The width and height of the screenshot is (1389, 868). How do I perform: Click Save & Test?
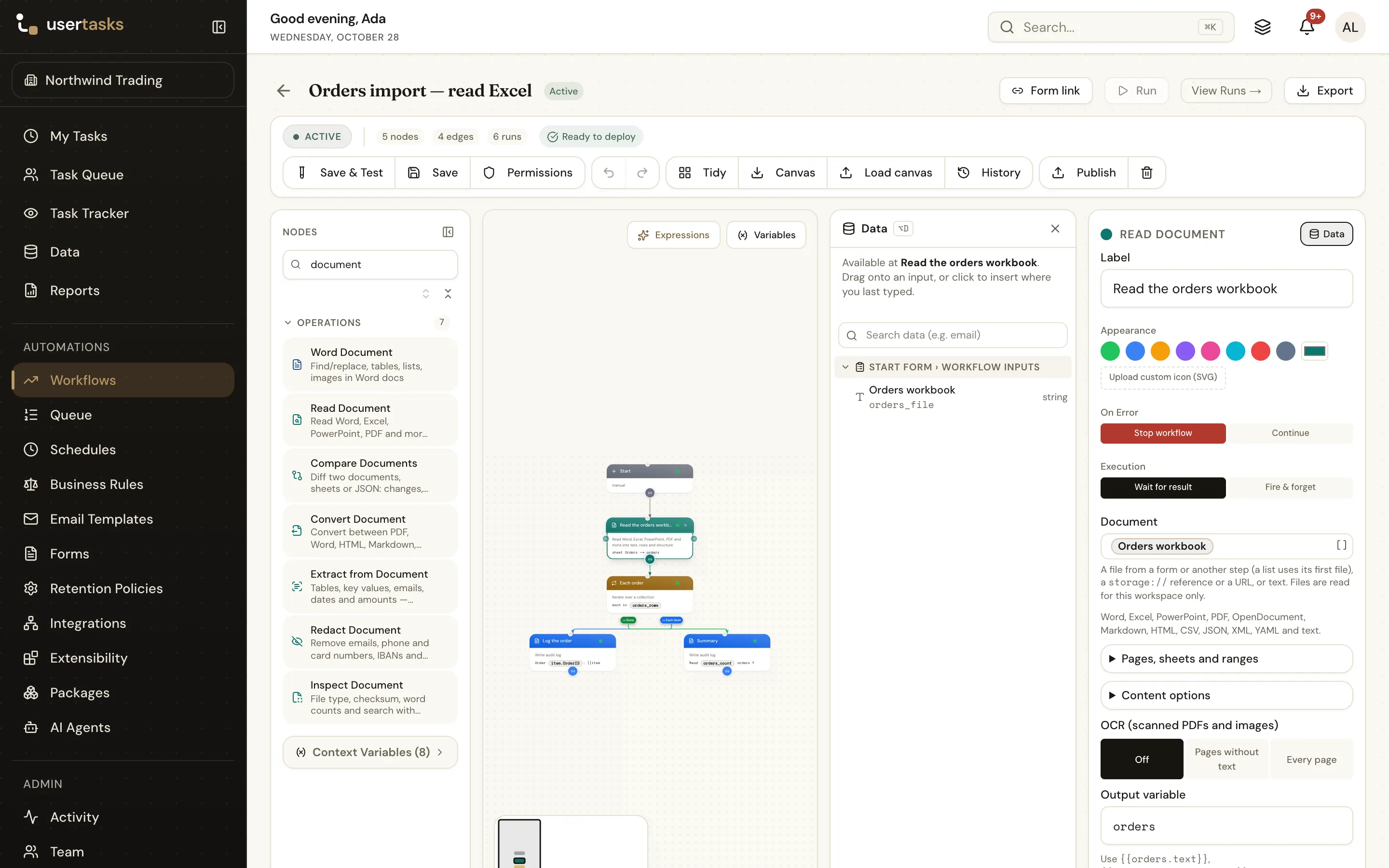tap(339, 173)
